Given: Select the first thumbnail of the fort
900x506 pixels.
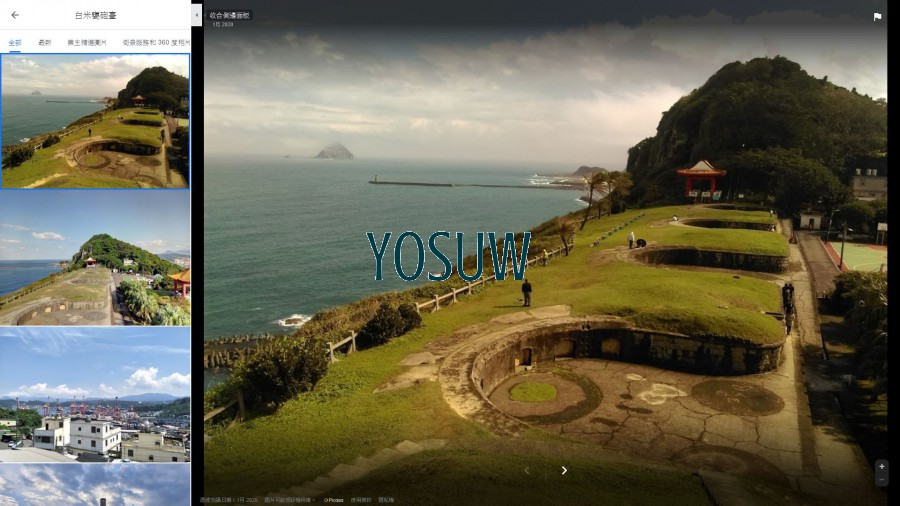Looking at the screenshot, I should coord(95,121).
